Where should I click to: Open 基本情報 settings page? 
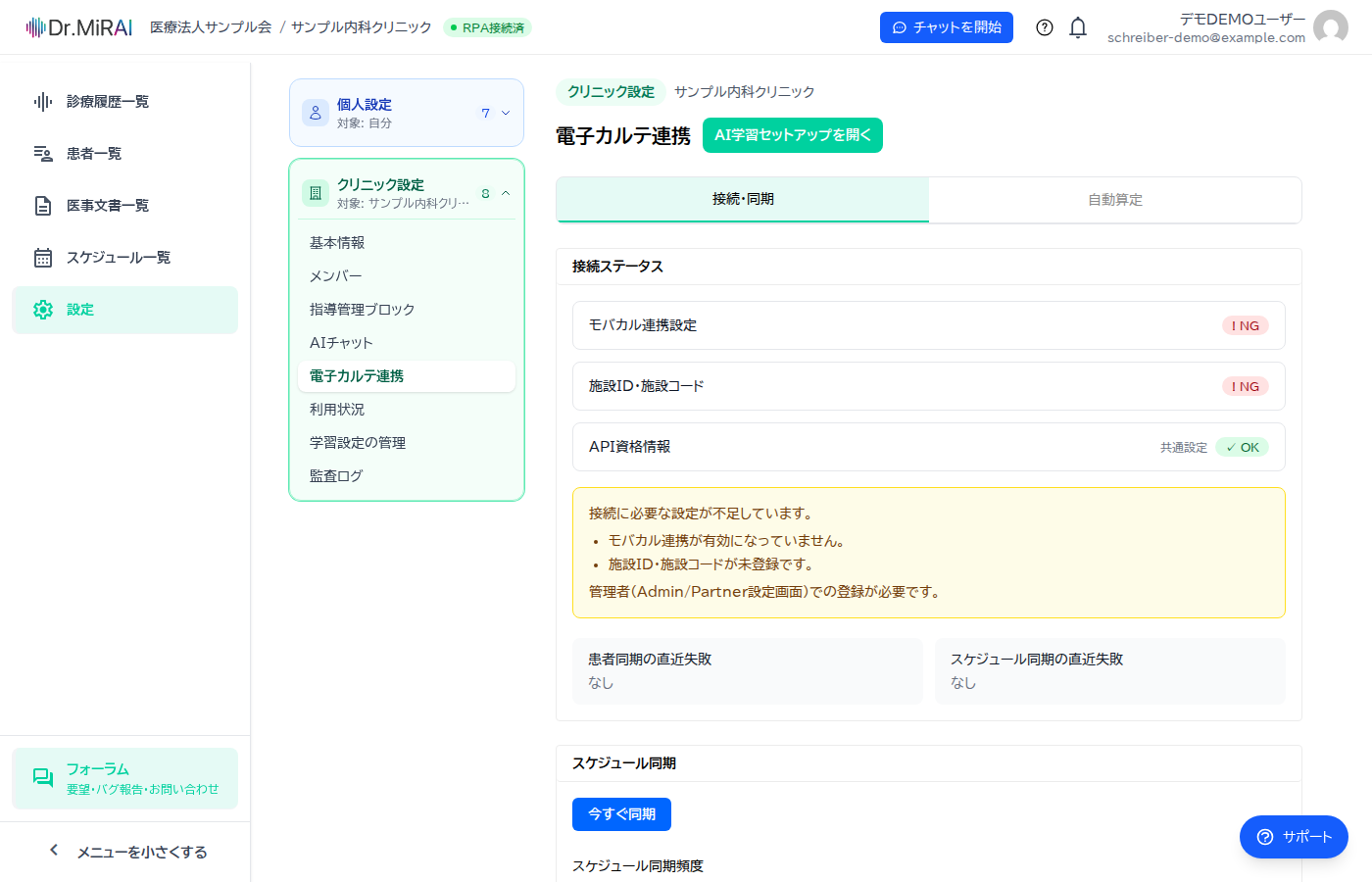point(406,243)
